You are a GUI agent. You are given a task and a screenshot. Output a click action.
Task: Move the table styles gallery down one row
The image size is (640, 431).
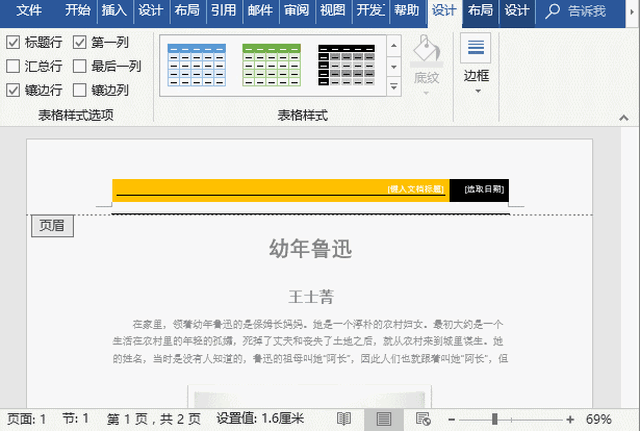(393, 67)
